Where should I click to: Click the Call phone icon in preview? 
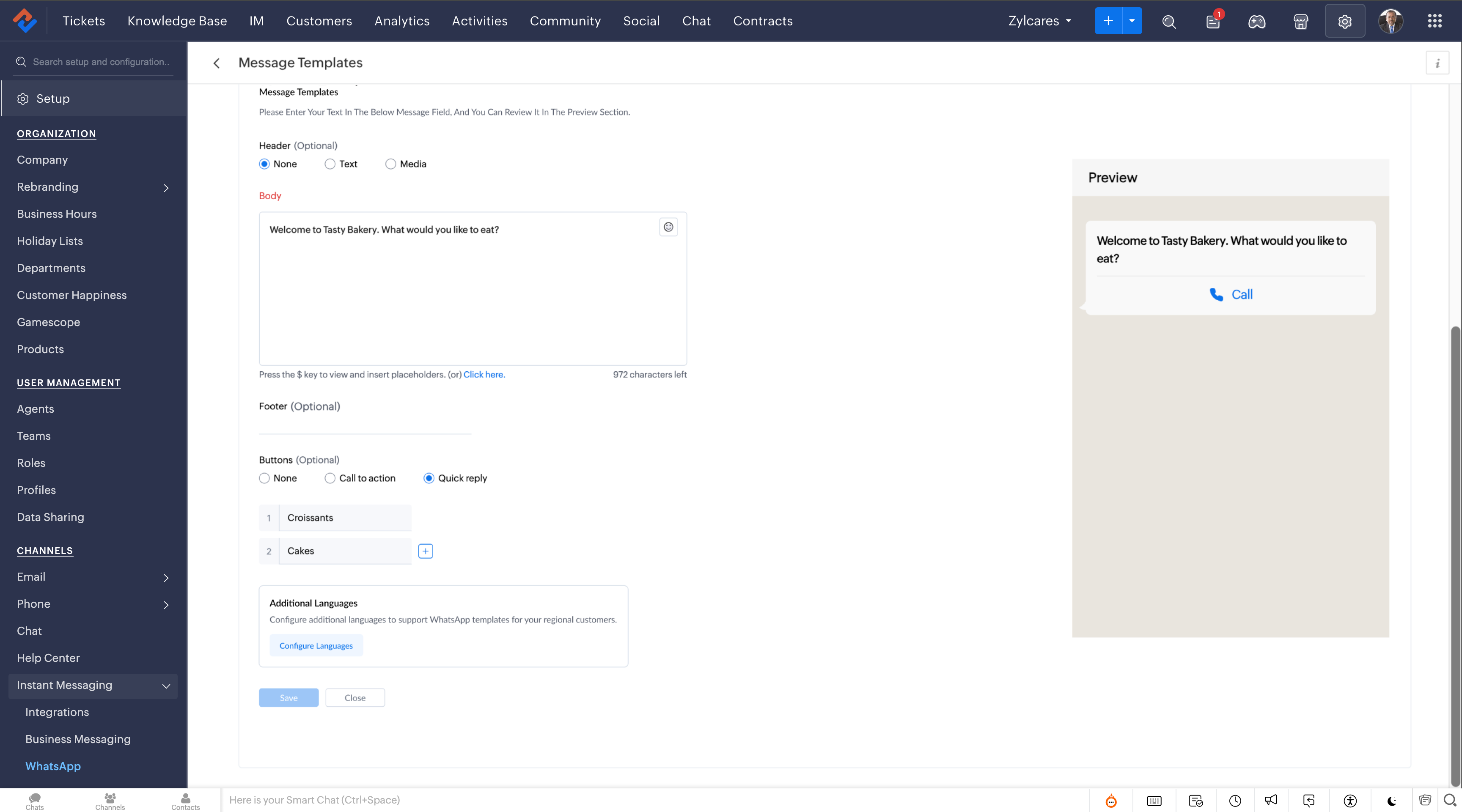[x=1216, y=294]
